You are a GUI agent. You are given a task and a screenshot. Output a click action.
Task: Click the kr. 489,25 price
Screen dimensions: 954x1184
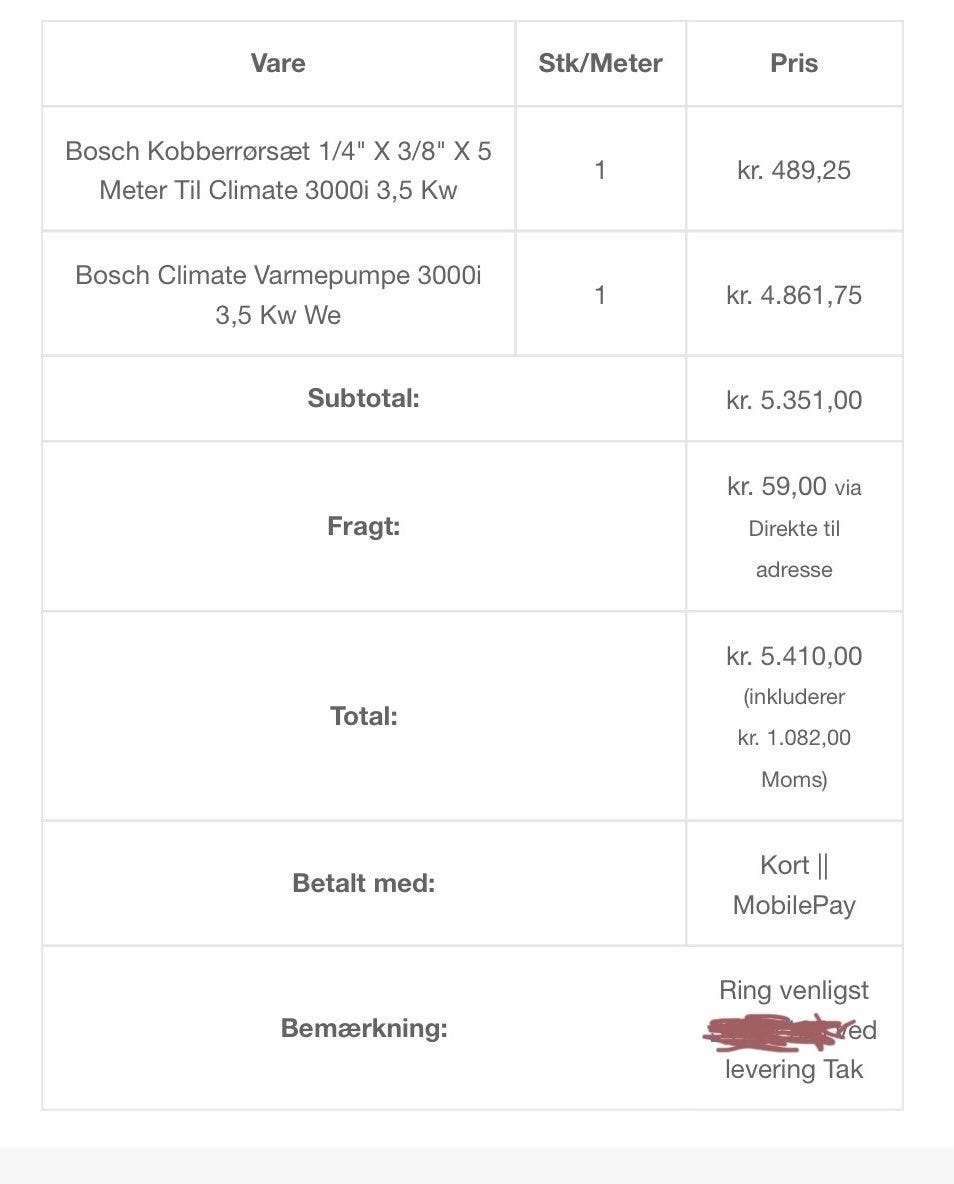point(794,170)
